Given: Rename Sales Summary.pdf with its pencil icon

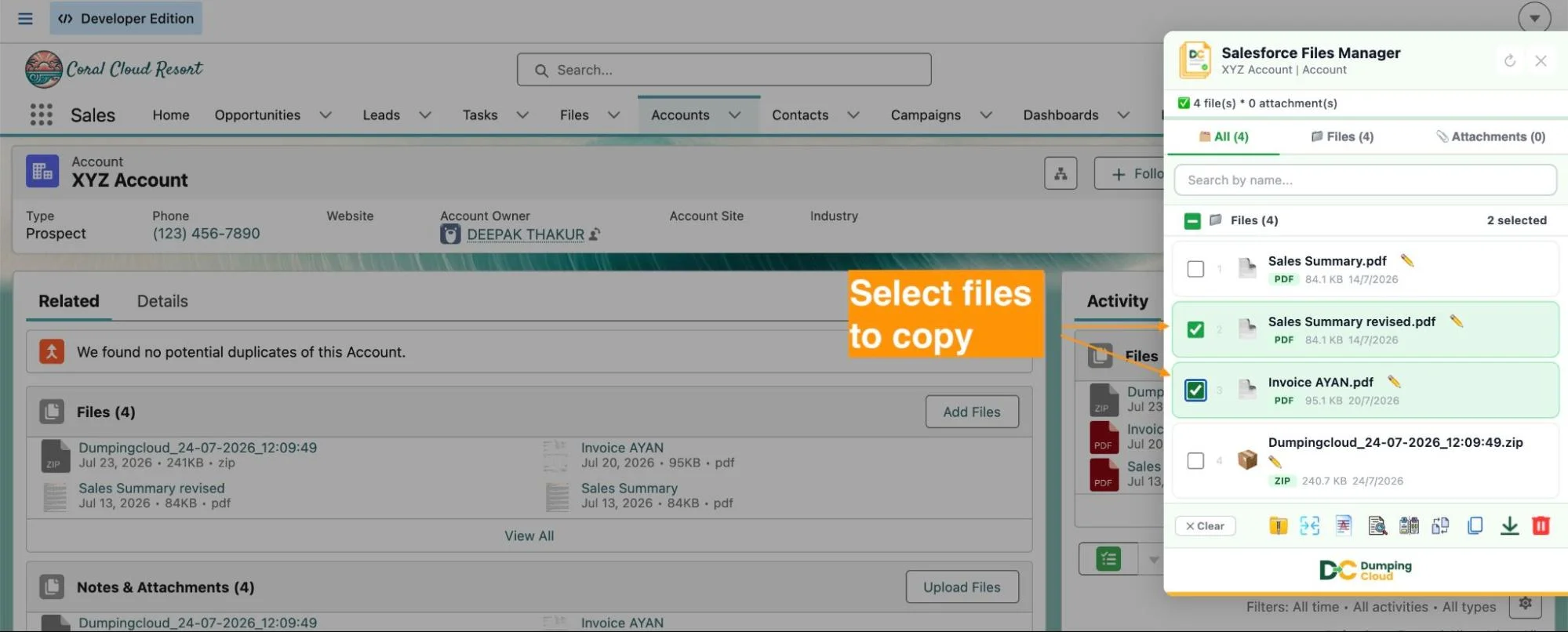Looking at the screenshot, I should point(1407,260).
